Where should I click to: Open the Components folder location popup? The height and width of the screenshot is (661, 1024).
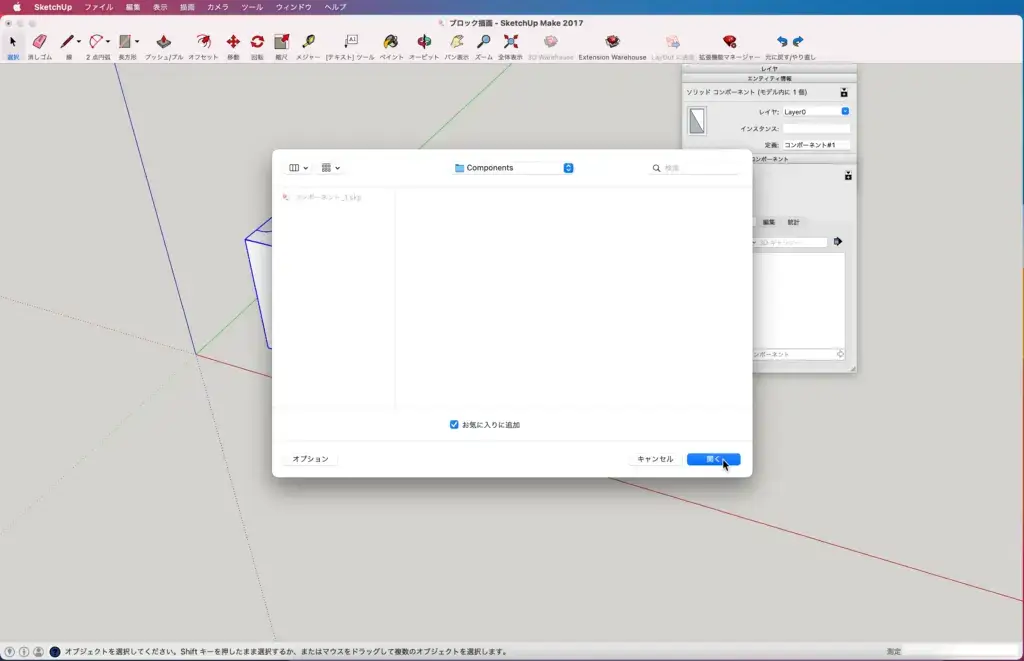(x=513, y=168)
